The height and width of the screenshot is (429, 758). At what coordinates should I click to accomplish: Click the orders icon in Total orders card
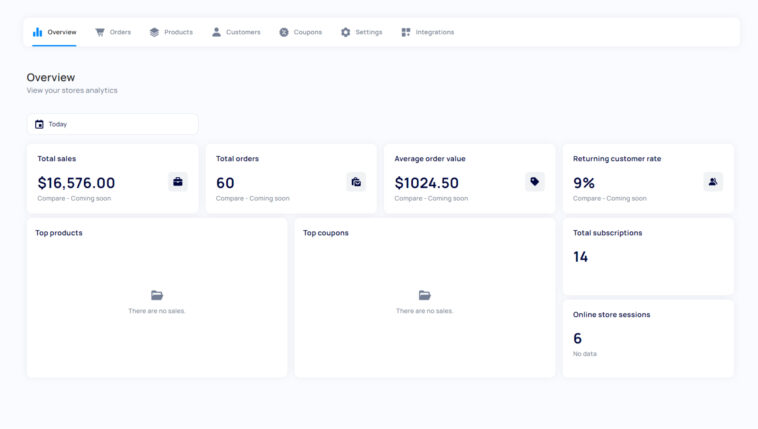pos(356,182)
